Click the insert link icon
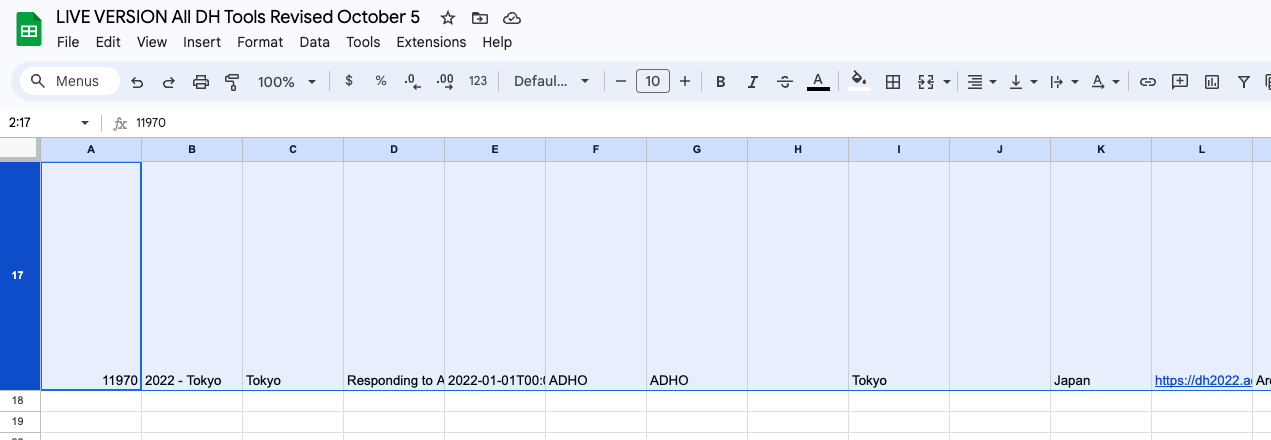The height and width of the screenshot is (440, 1271). [1148, 82]
